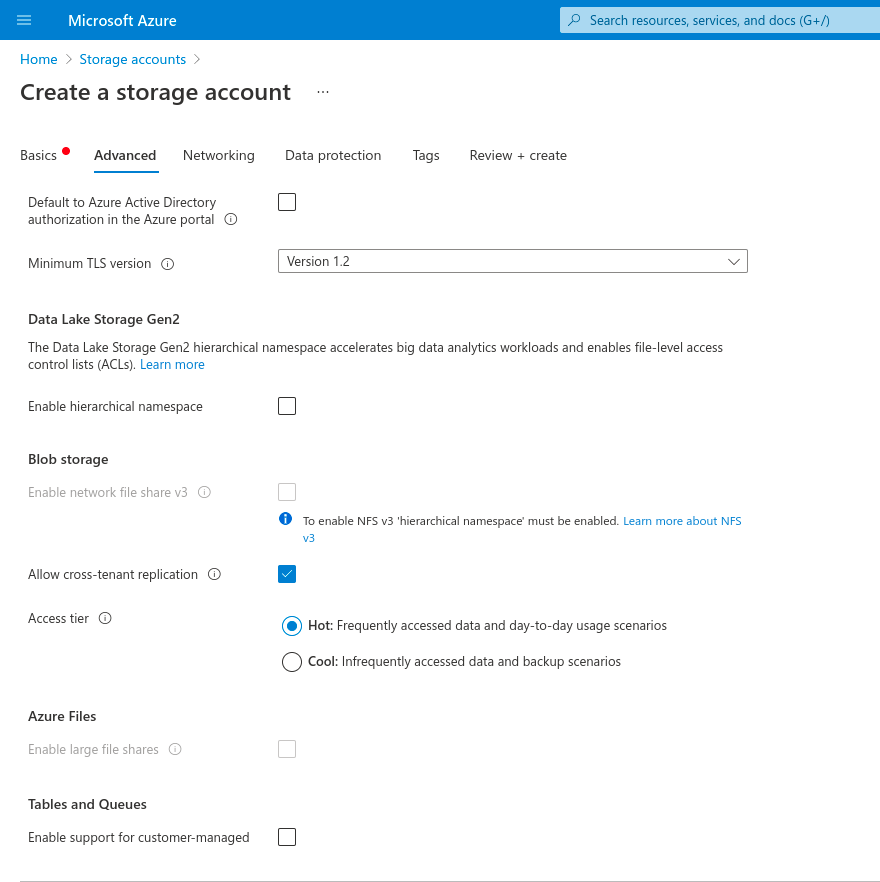Click the Access tier info icon
Screen dimensions: 880x882
click(x=105, y=619)
